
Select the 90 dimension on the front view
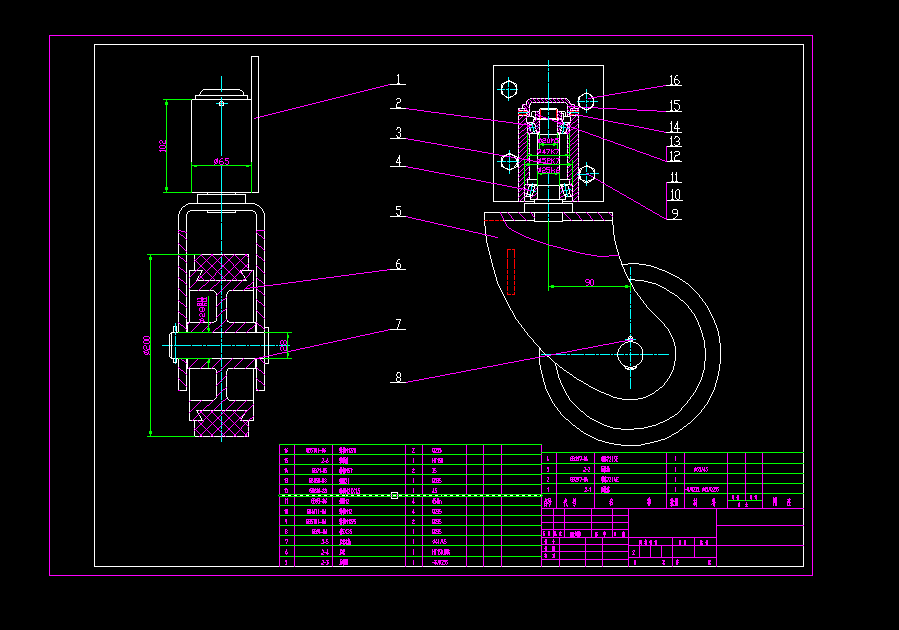[x=589, y=283]
